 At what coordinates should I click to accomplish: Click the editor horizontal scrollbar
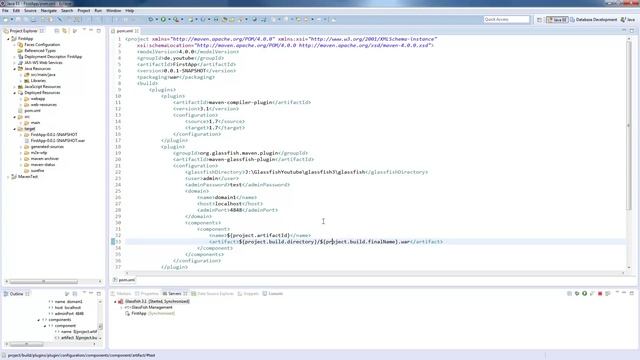(x=375, y=273)
